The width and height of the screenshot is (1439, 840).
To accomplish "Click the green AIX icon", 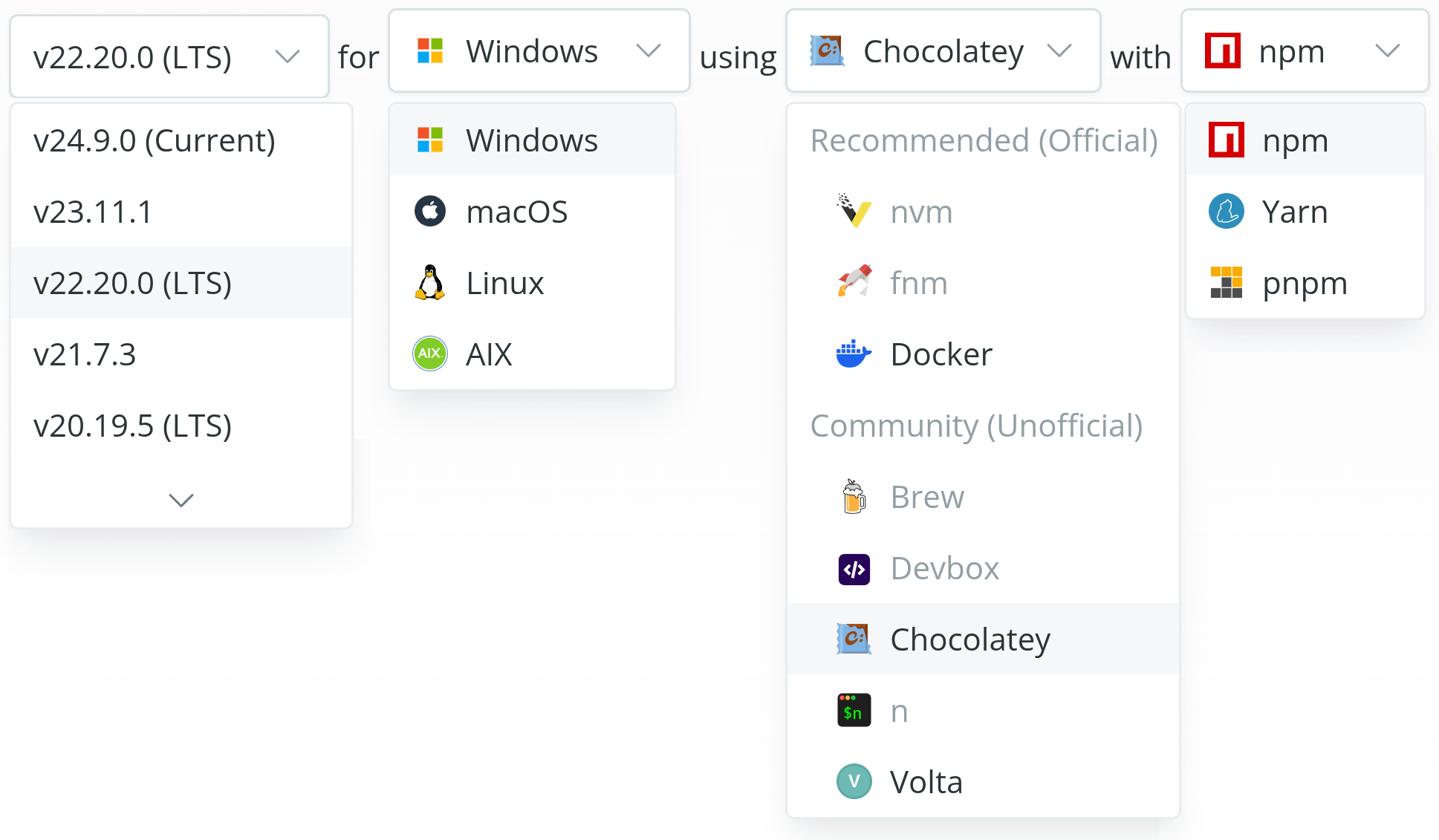I will [429, 354].
